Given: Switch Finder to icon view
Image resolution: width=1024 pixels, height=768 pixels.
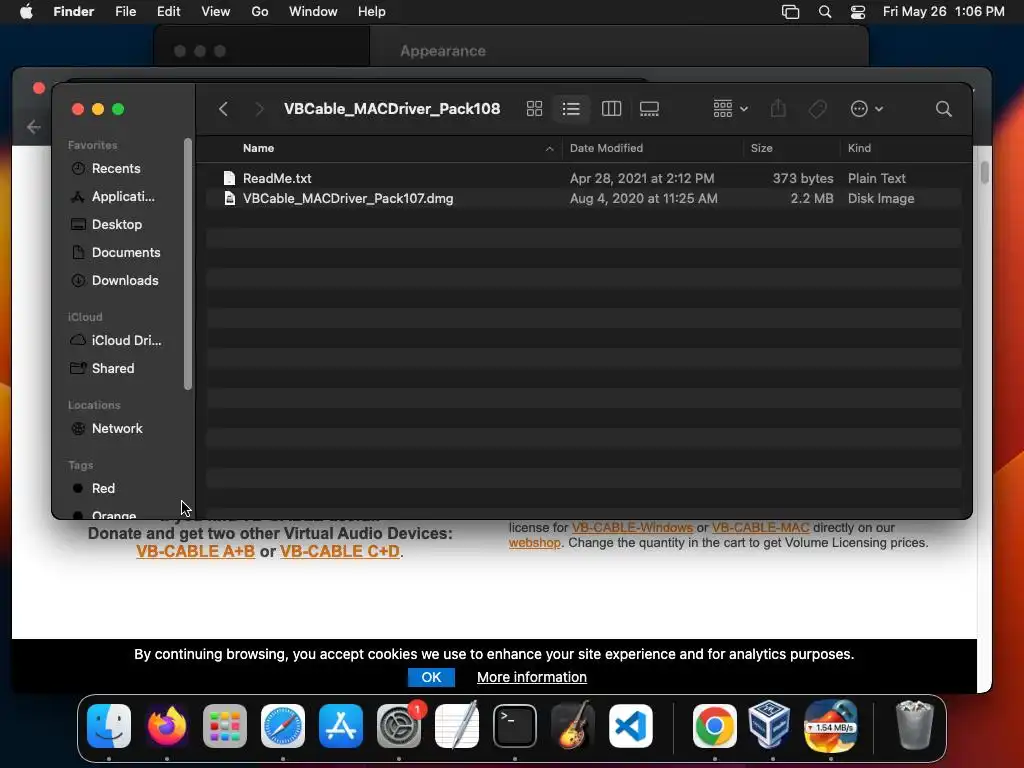Looking at the screenshot, I should (x=534, y=109).
